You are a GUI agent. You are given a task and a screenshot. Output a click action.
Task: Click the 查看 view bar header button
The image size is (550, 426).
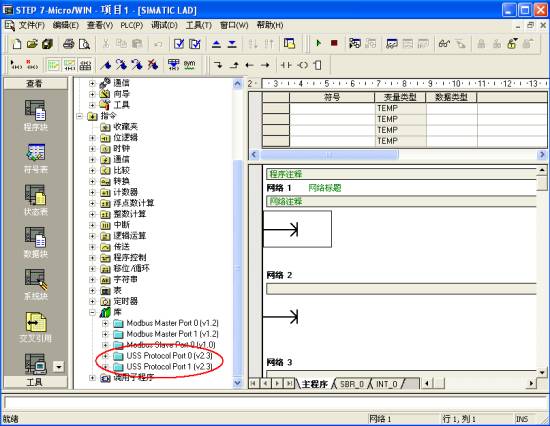pos(35,84)
